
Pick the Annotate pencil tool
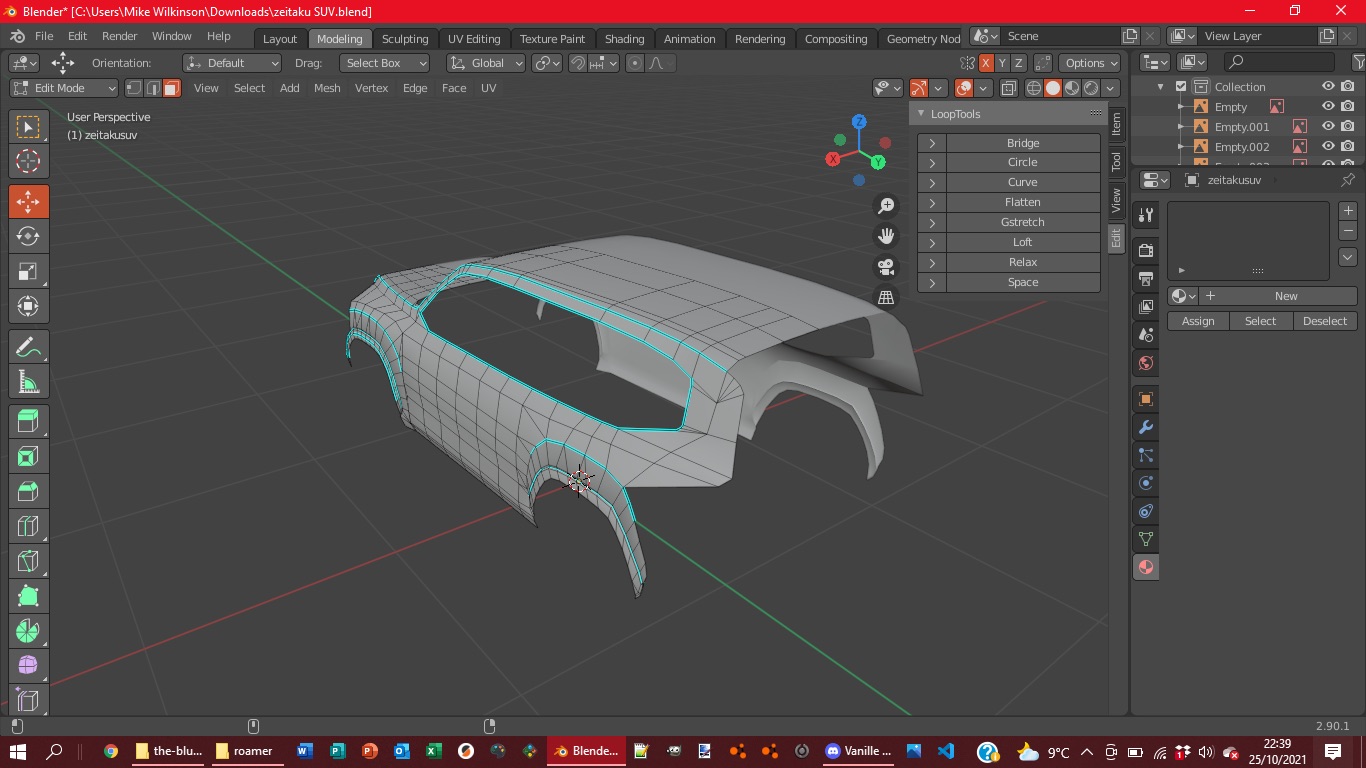pos(28,347)
